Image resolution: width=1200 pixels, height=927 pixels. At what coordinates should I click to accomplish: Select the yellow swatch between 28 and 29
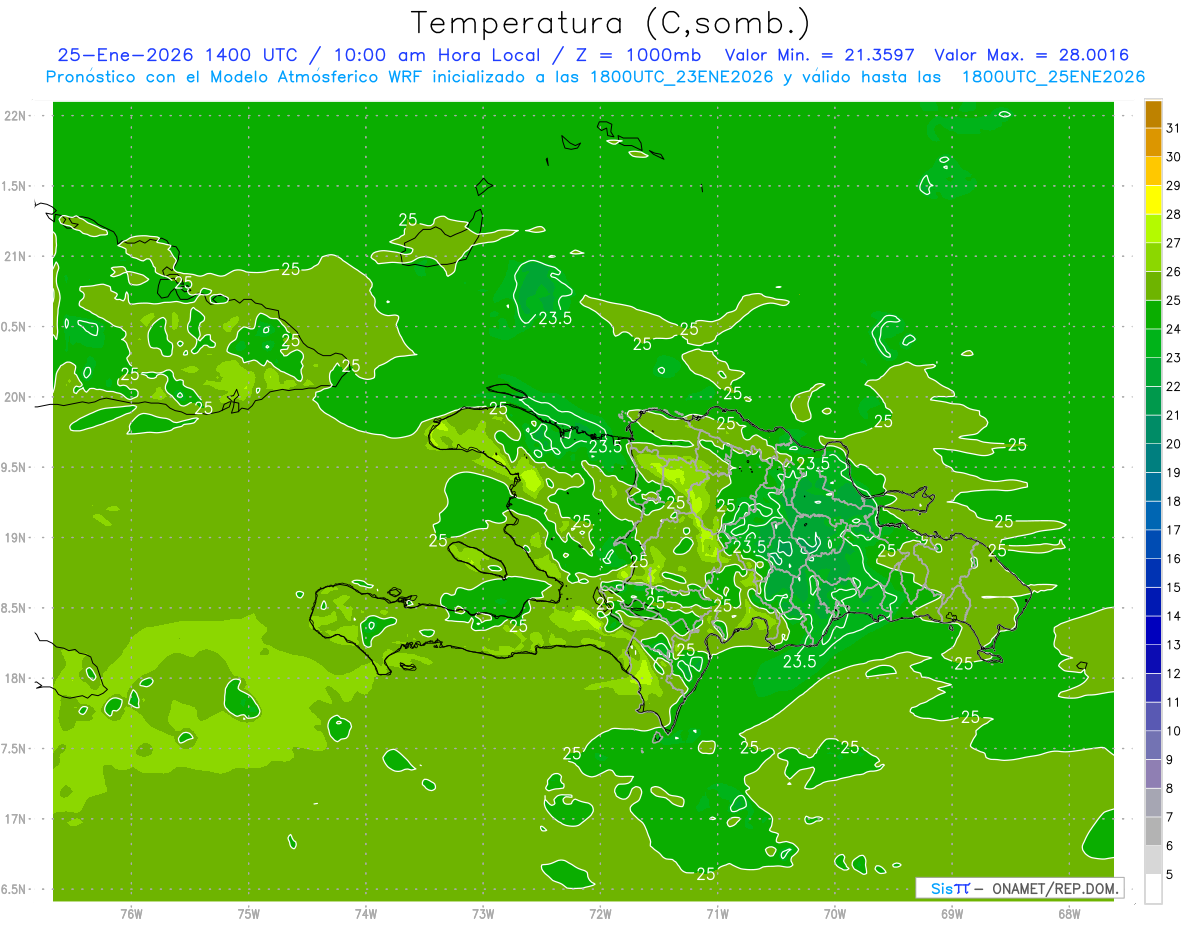(x=1153, y=200)
